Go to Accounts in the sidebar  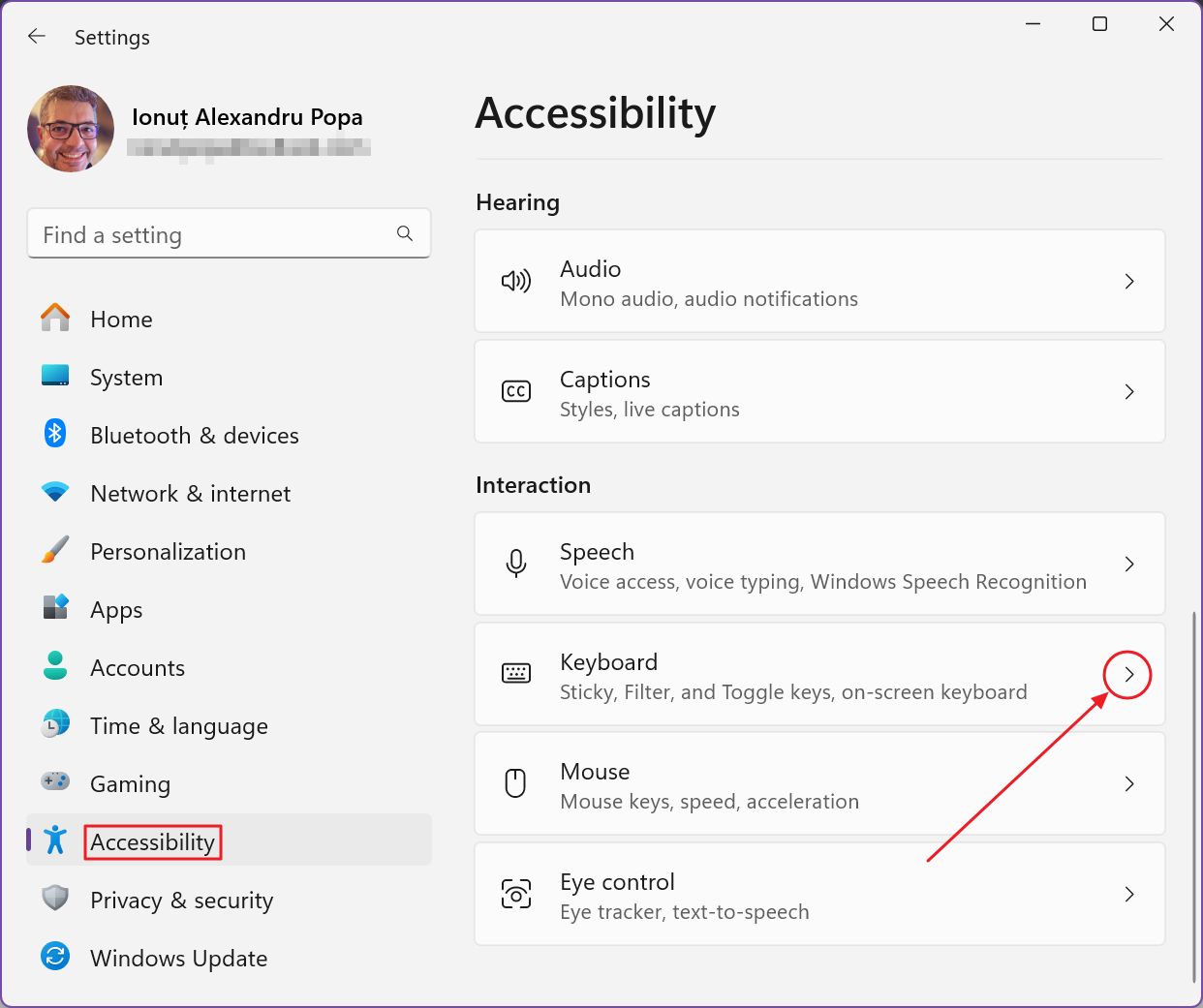(138, 668)
